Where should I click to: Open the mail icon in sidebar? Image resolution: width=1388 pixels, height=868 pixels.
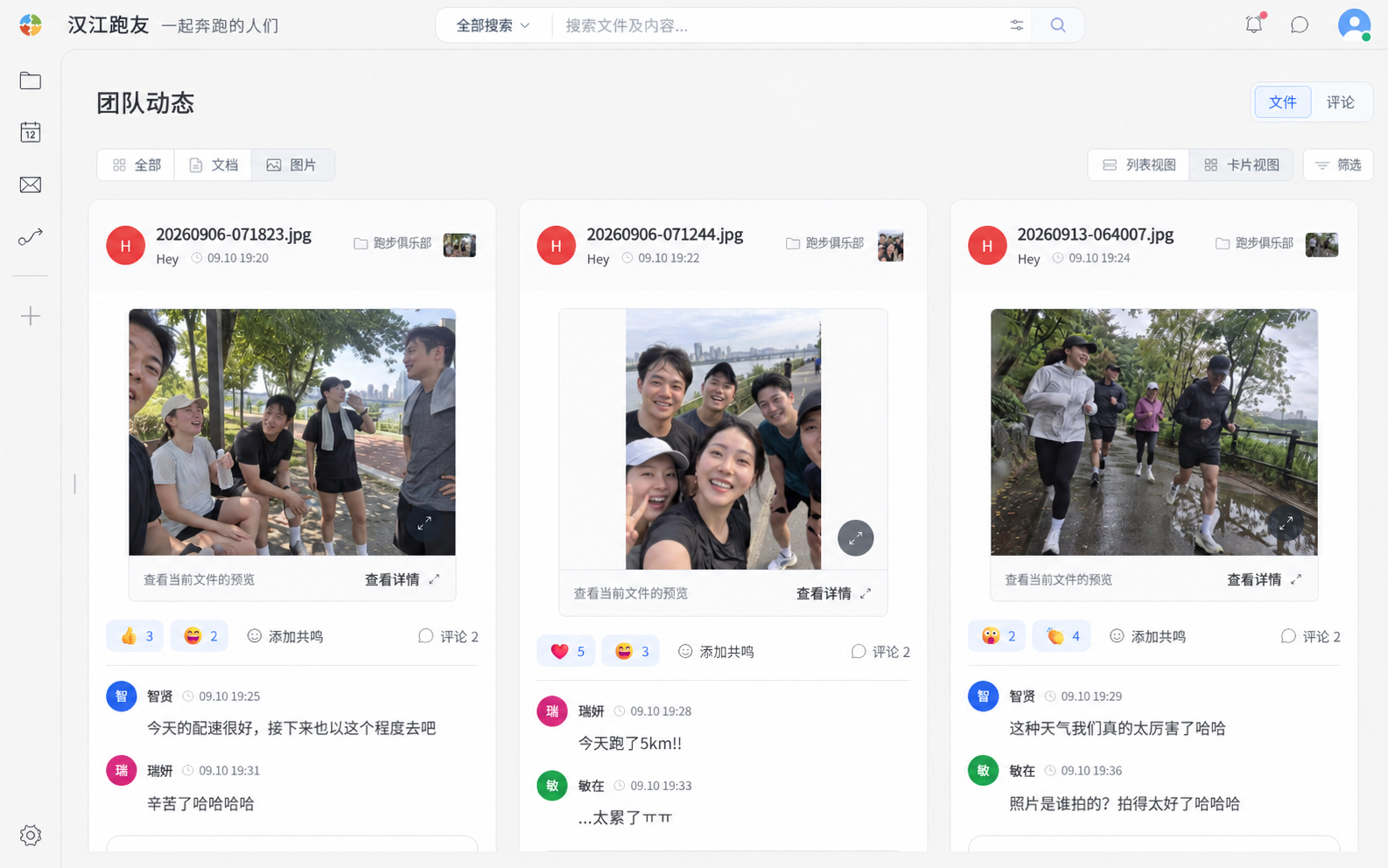31,185
